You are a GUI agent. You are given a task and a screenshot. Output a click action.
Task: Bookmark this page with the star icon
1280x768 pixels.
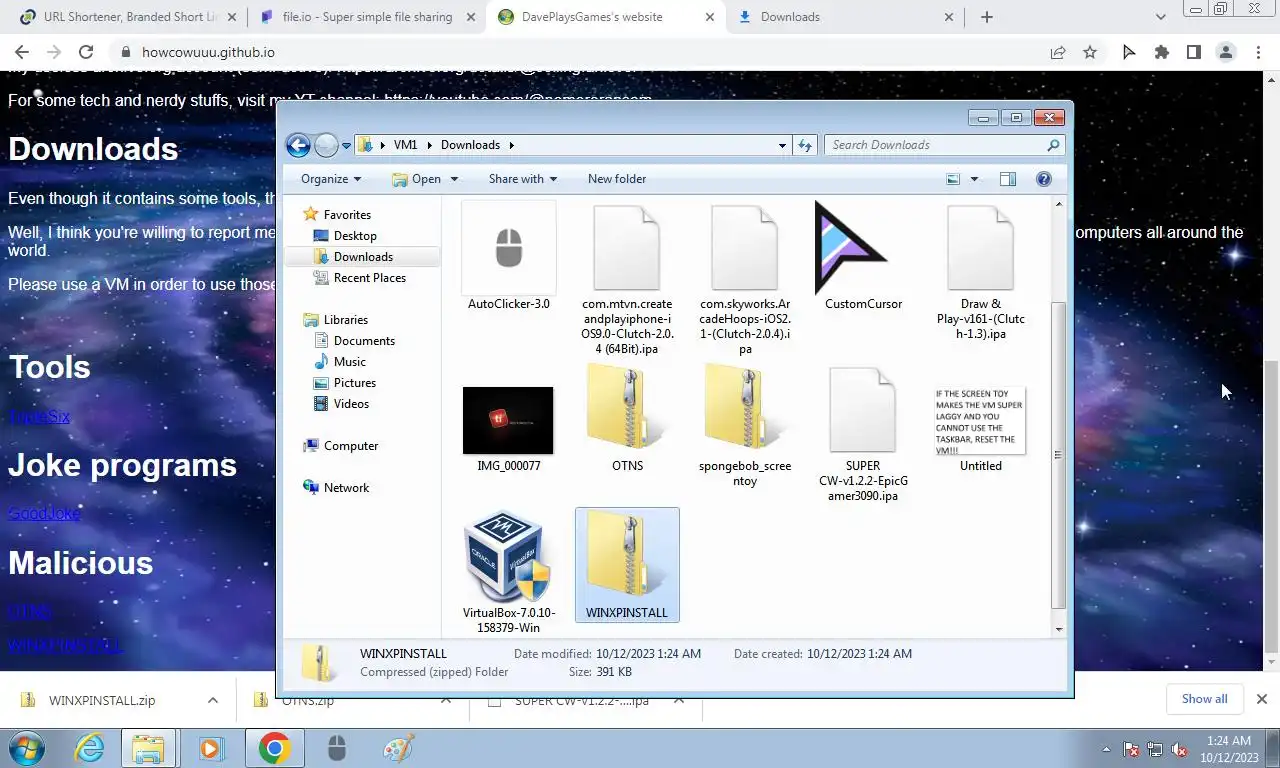pos(1090,52)
